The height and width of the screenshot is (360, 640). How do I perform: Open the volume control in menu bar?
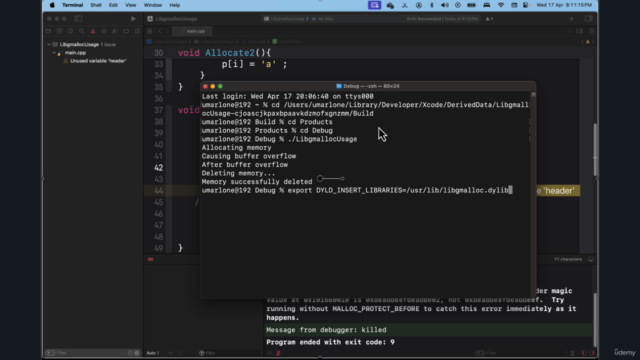point(444,5)
